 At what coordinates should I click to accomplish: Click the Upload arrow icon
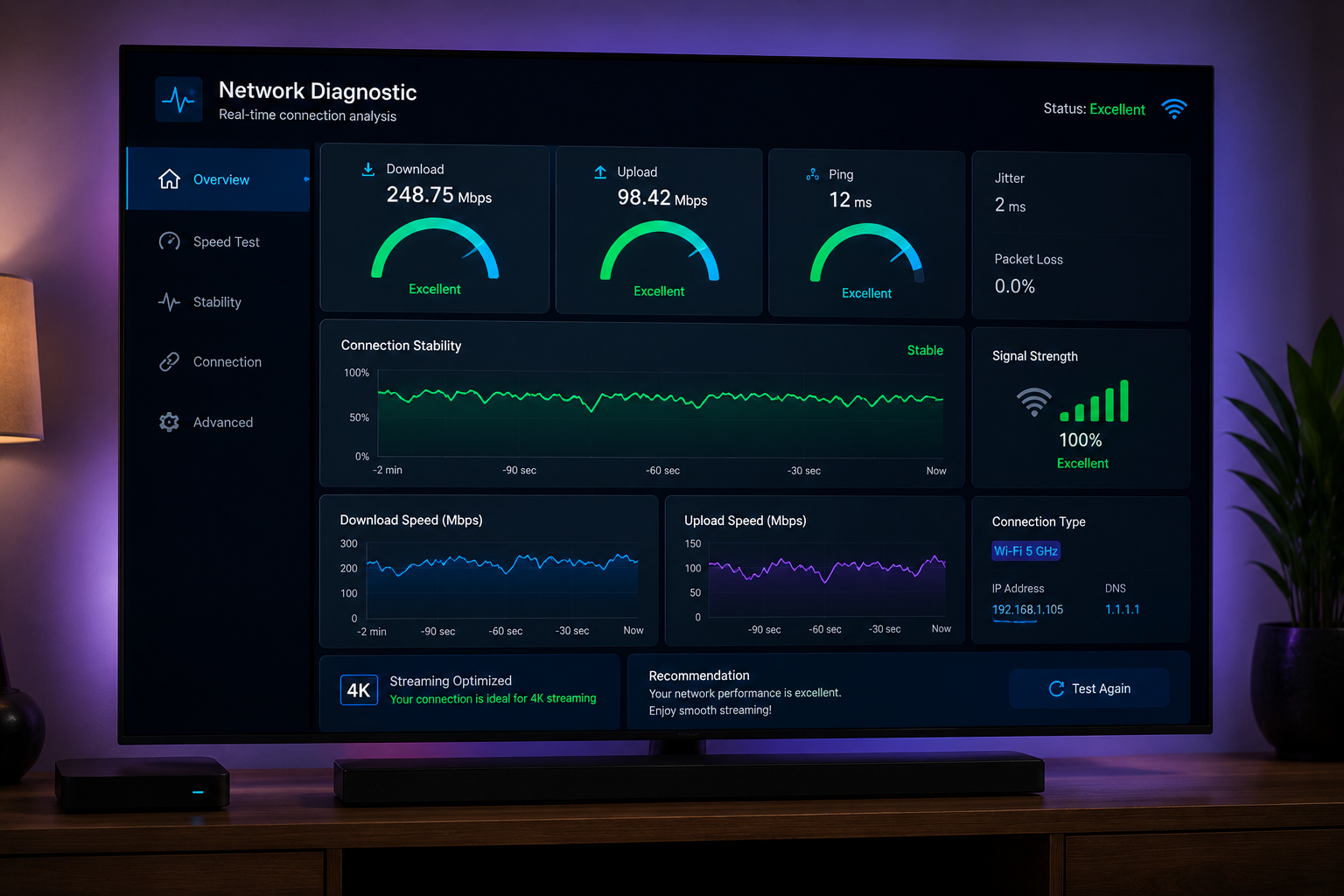pyautogui.click(x=600, y=172)
